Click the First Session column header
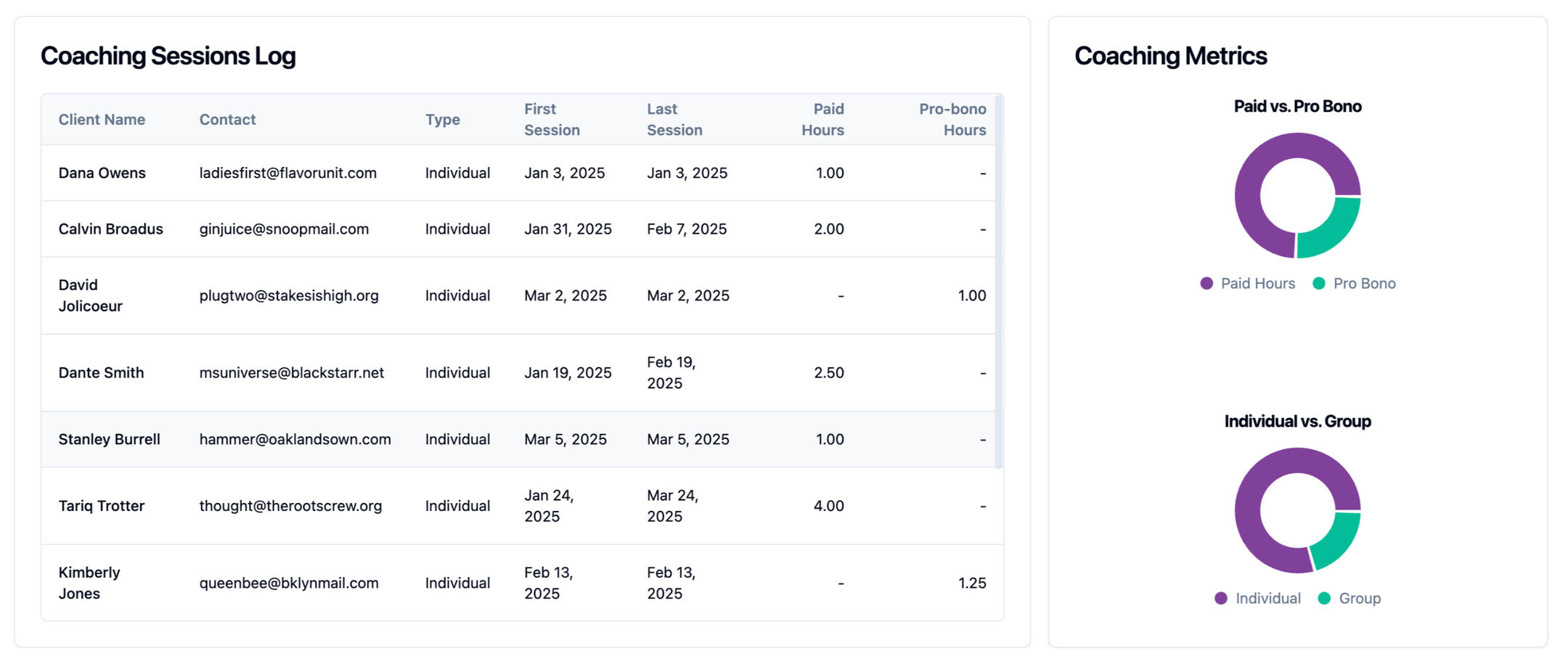The image size is (1568, 659). [552, 120]
